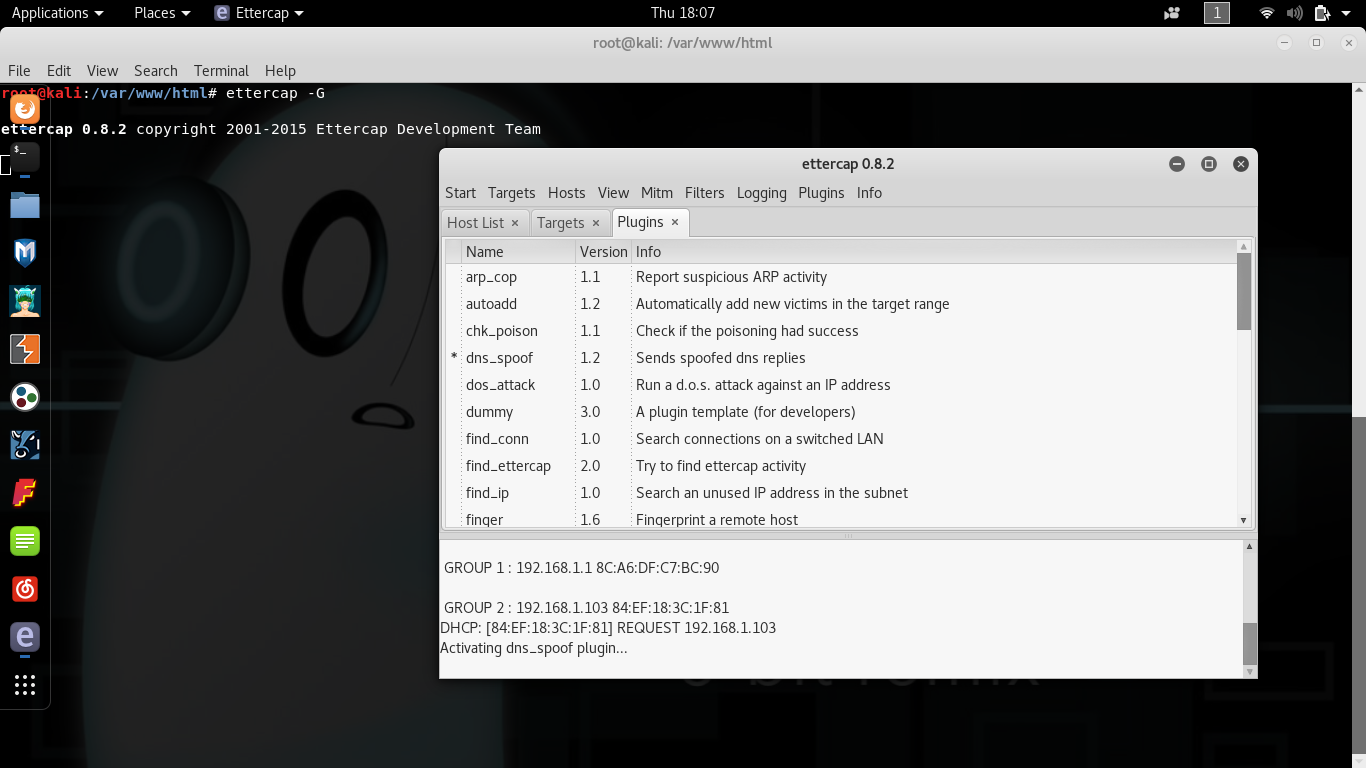
Task: Click the screen recorder camera icon
Action: (x=1172, y=13)
